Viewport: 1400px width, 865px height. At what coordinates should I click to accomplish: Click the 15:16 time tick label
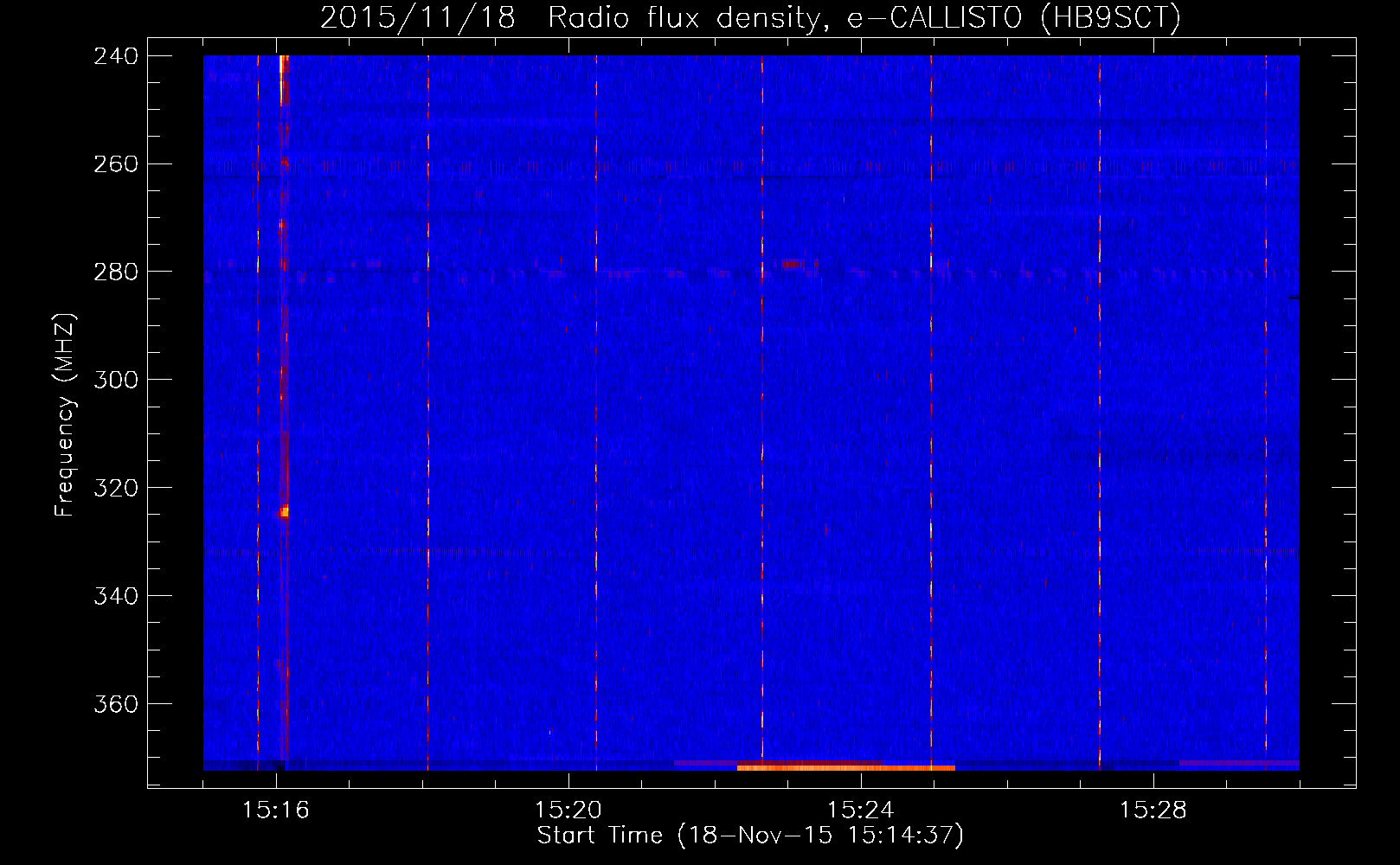click(x=276, y=811)
